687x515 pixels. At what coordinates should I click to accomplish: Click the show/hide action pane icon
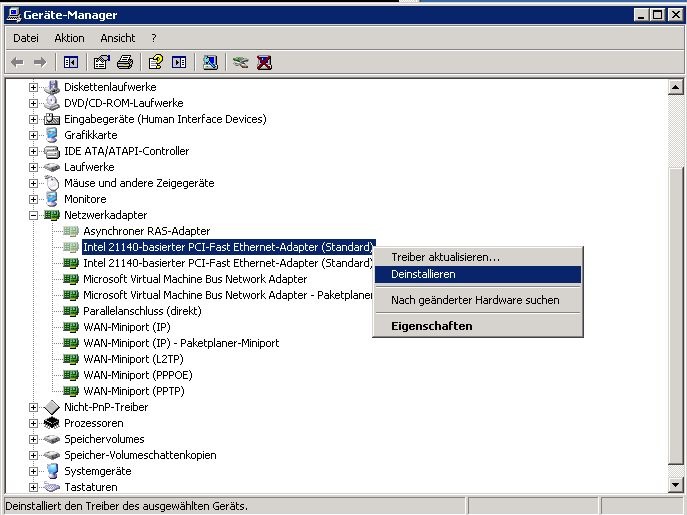tap(179, 62)
